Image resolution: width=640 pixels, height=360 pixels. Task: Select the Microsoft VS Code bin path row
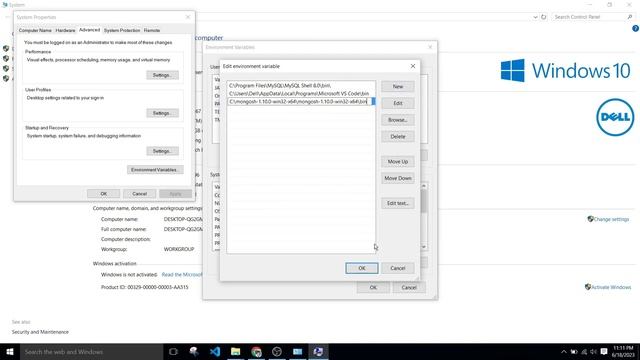pyautogui.click(x=301, y=93)
